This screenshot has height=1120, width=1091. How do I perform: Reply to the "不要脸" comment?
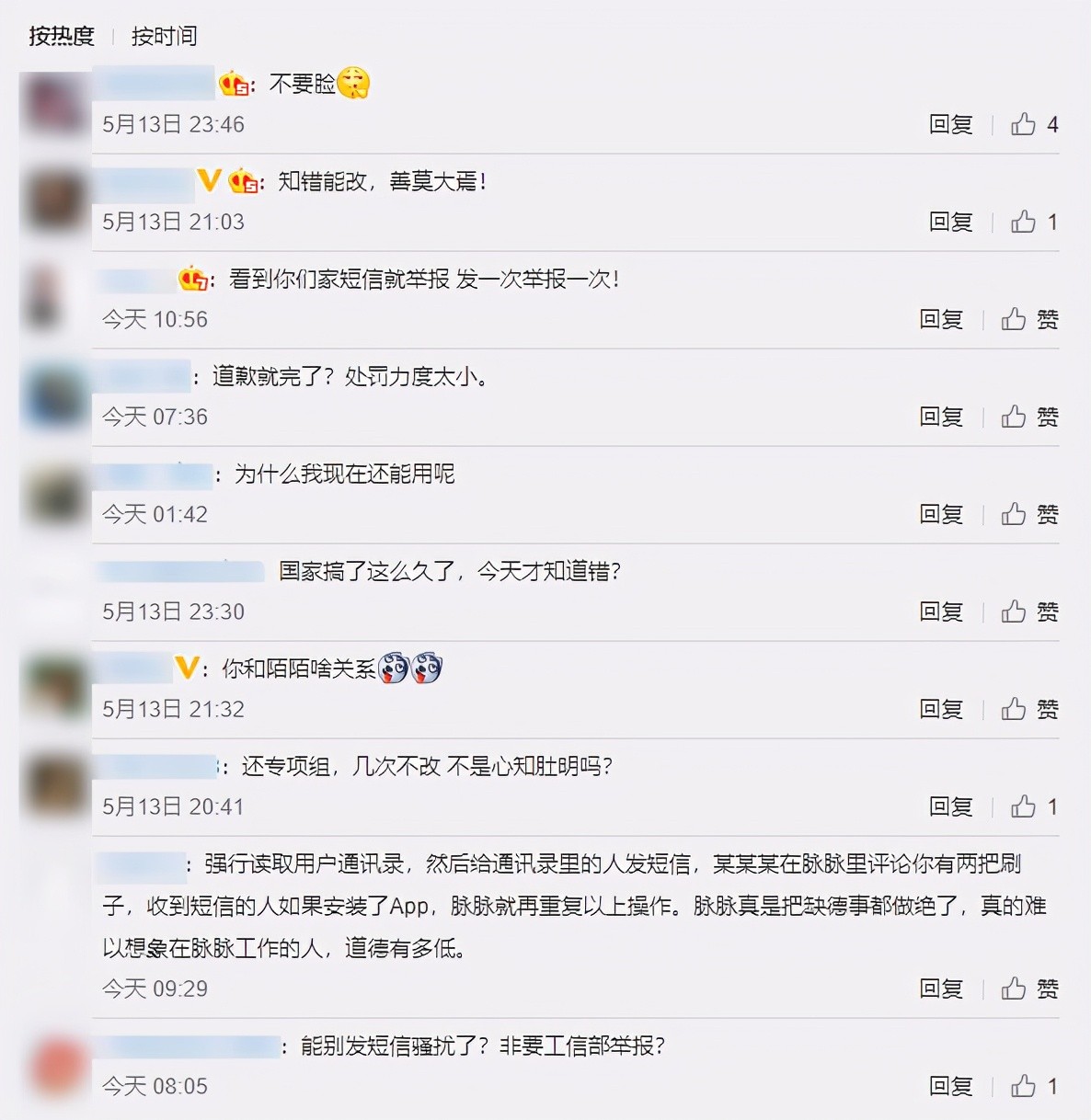click(951, 124)
